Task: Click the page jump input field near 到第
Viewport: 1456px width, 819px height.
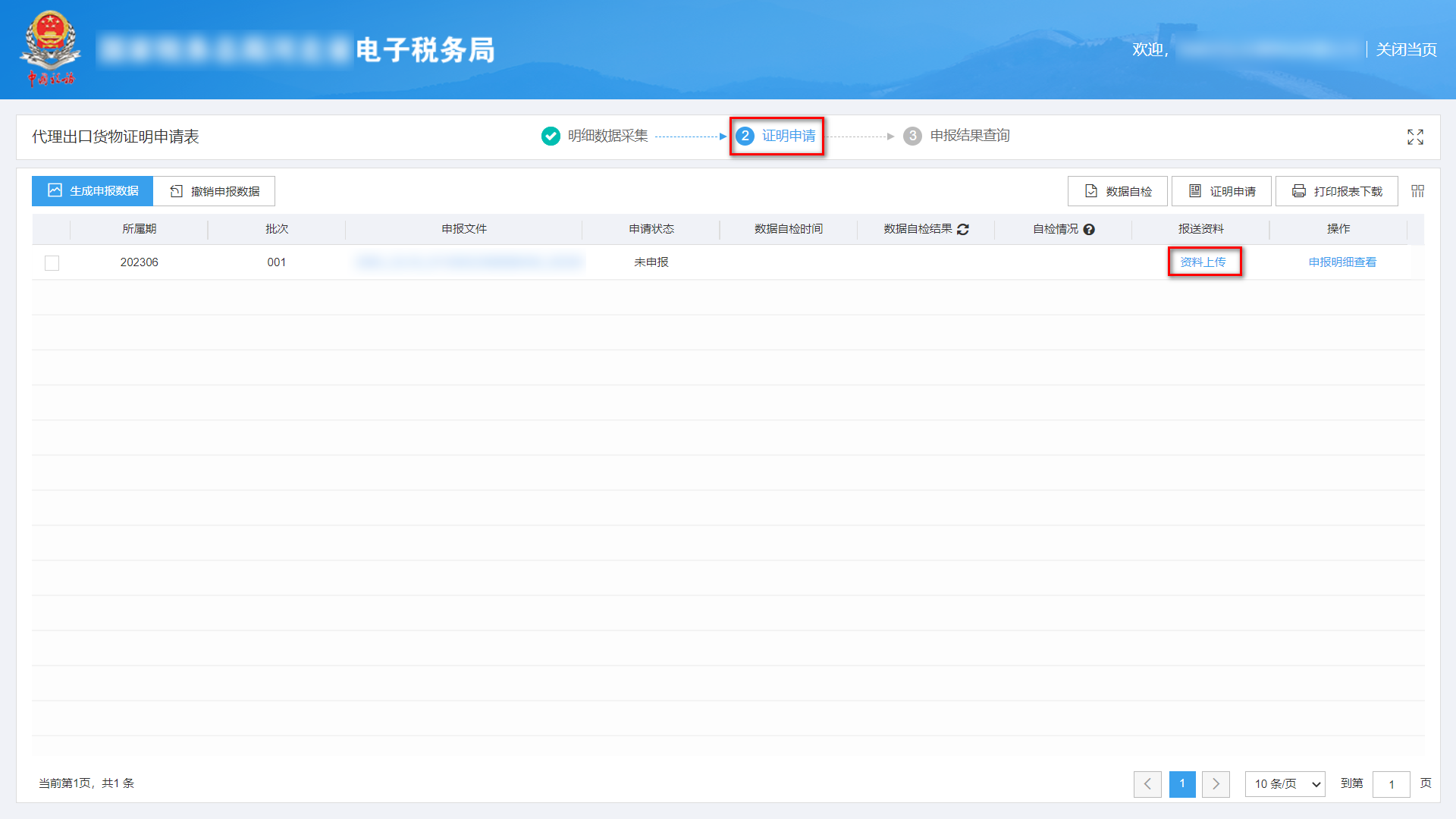Action: 1392,784
